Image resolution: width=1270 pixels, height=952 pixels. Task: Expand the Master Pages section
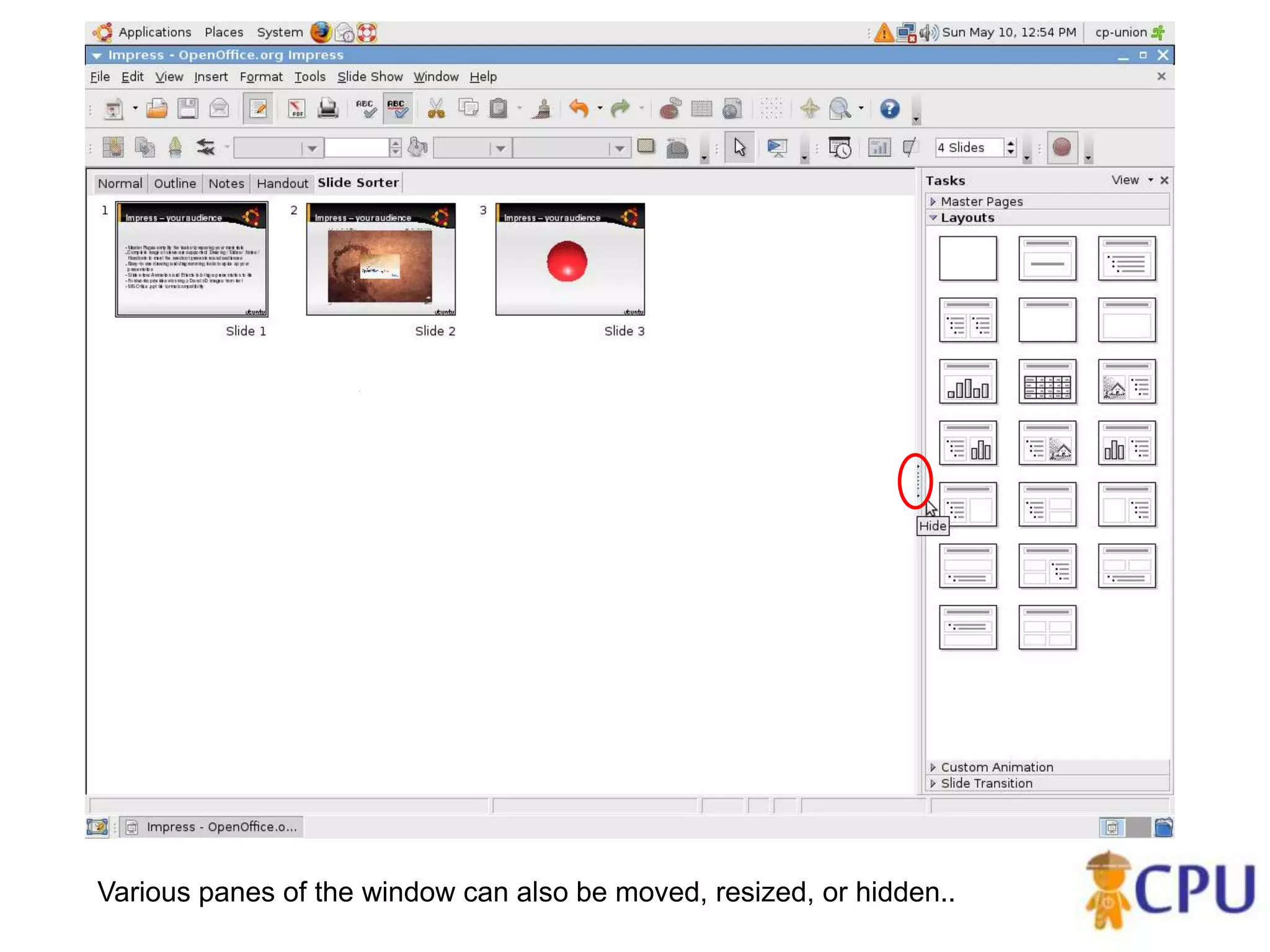pyautogui.click(x=1048, y=201)
